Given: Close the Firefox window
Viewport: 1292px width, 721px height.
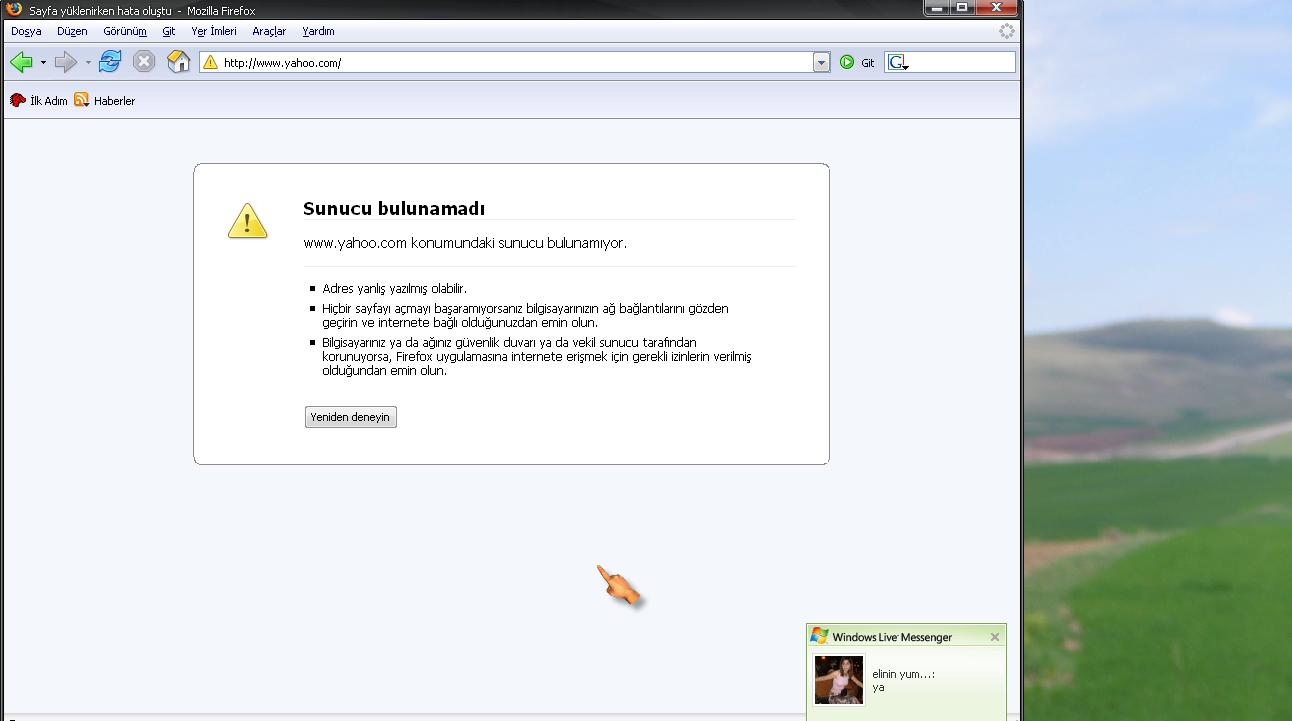Looking at the screenshot, I should (996, 8).
